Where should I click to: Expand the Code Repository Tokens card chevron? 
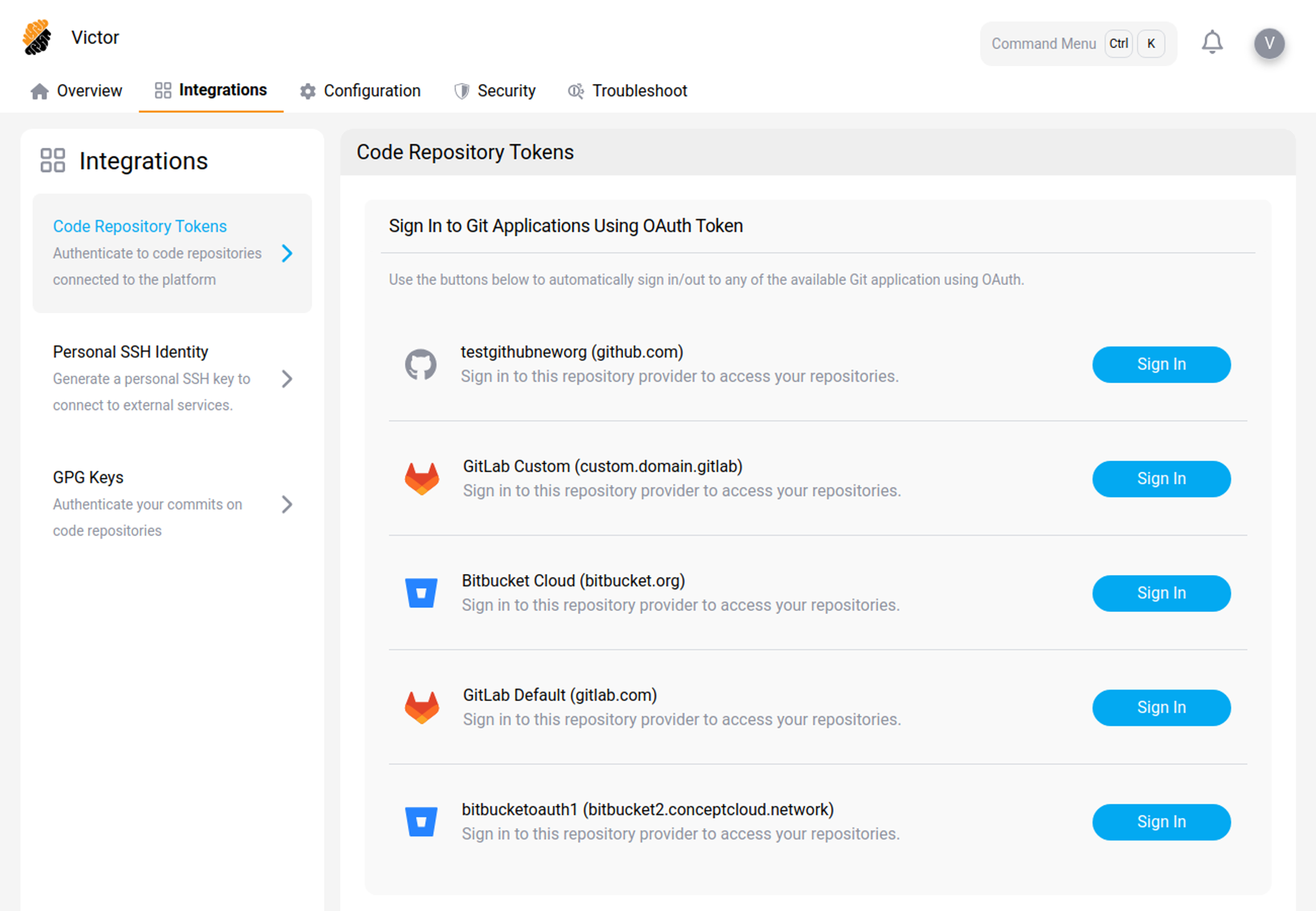point(287,253)
